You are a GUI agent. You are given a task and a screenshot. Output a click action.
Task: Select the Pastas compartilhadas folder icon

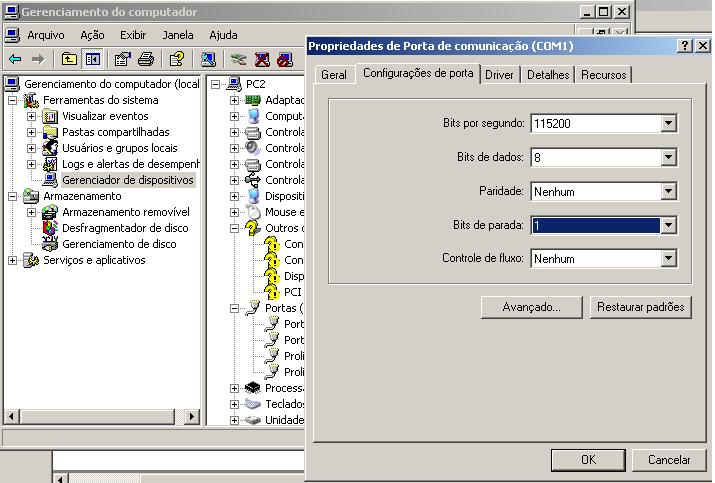pyautogui.click(x=50, y=132)
